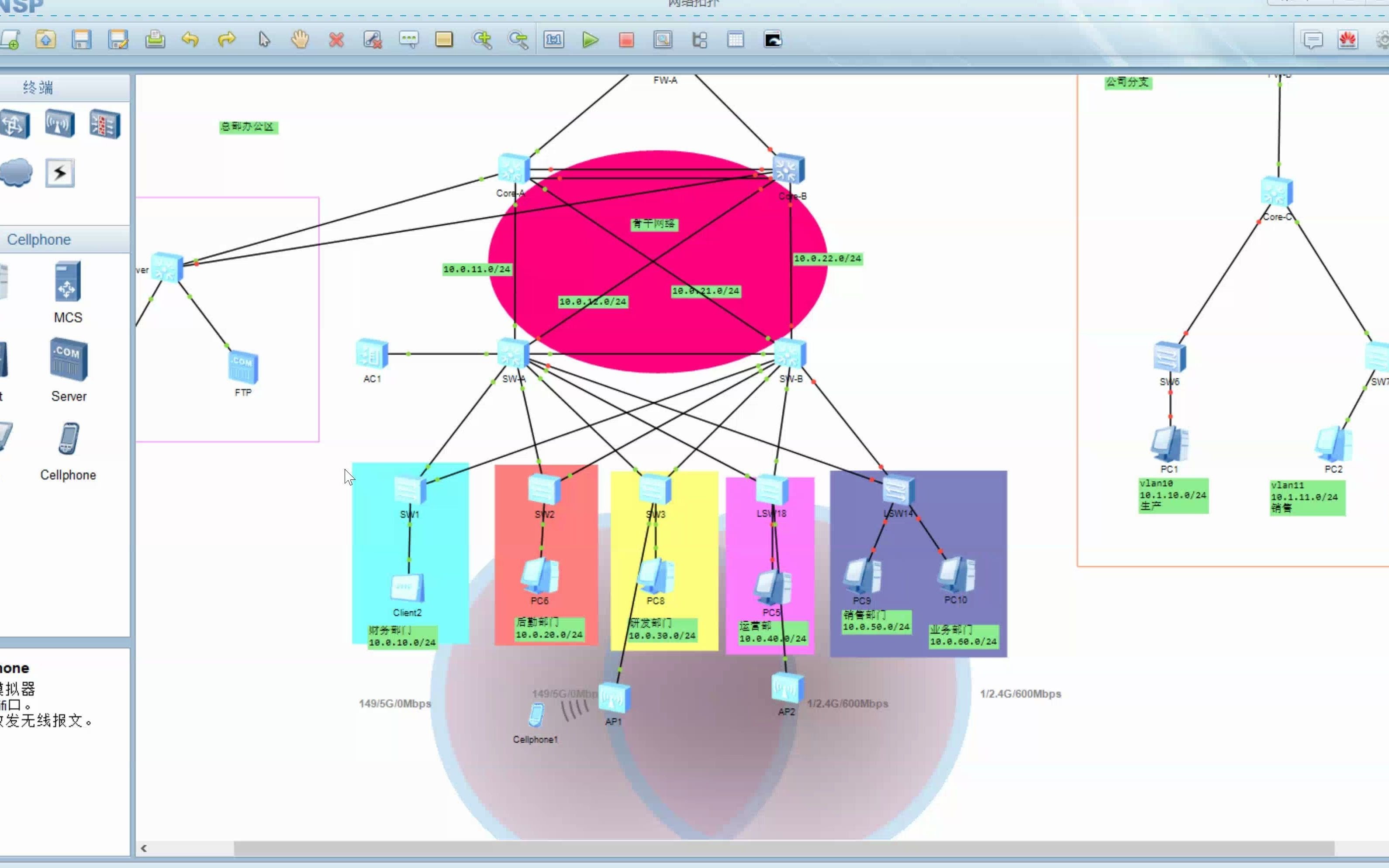Redo the last undone action
This screenshot has width=1389, height=868.
227,40
